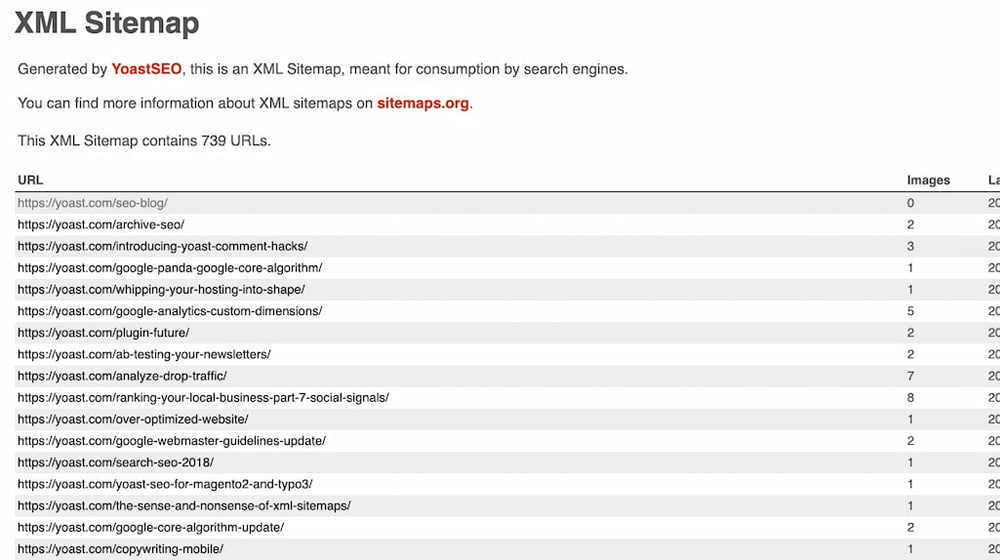
Task: Open the google-webmaster-guidelines-update URL
Action: (x=172, y=441)
